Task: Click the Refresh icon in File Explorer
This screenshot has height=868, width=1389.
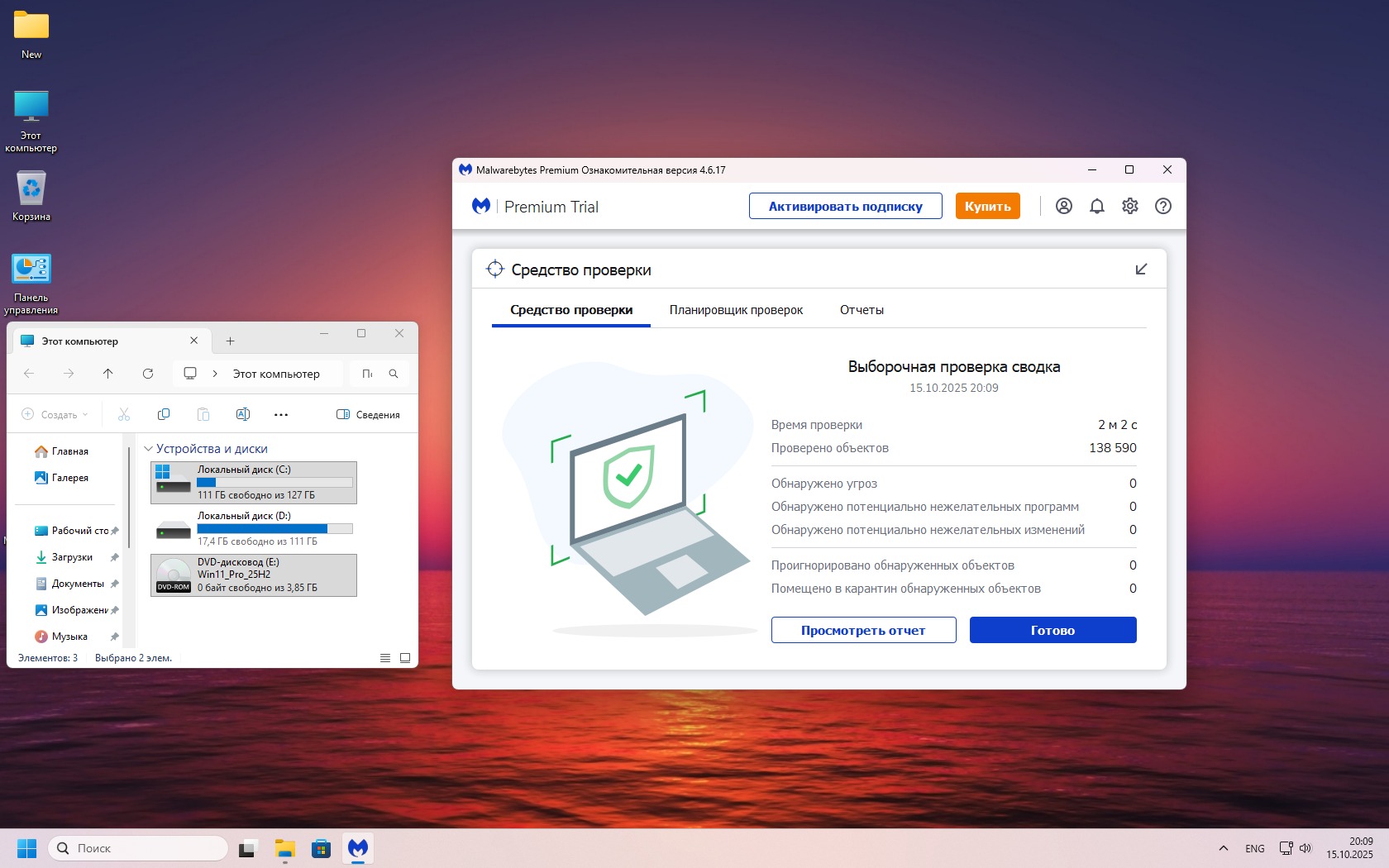Action: click(148, 374)
